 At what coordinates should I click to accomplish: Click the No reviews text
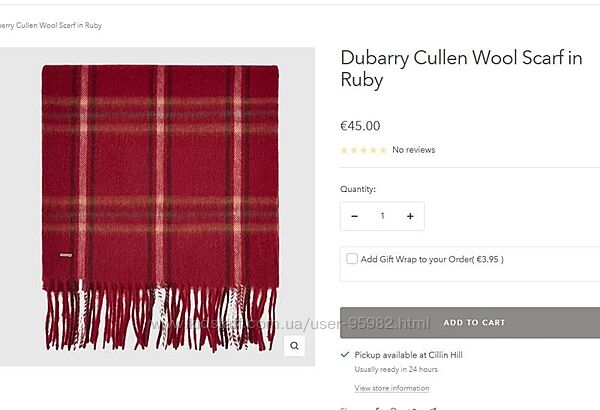point(414,150)
